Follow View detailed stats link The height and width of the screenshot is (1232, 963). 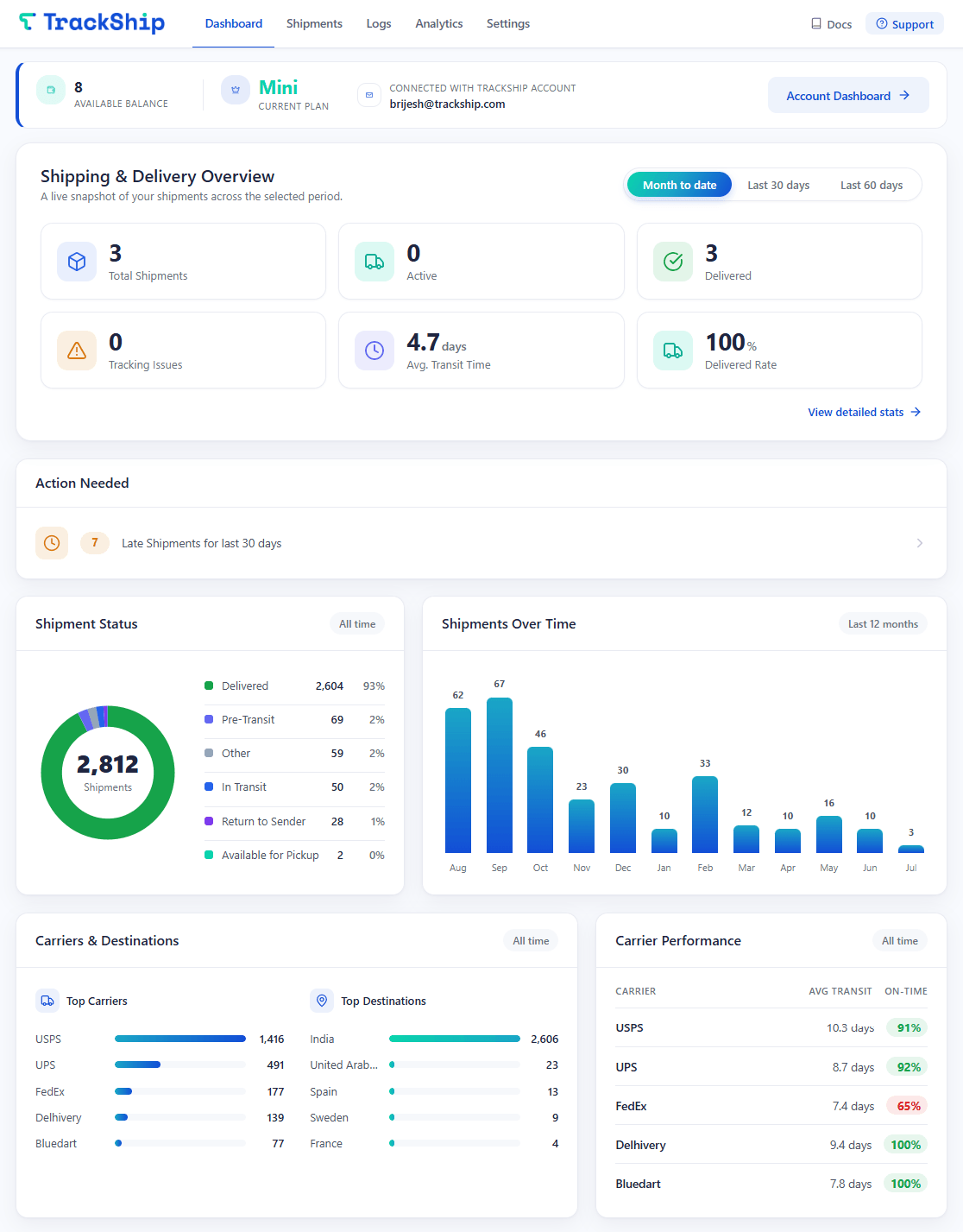[x=865, y=412]
